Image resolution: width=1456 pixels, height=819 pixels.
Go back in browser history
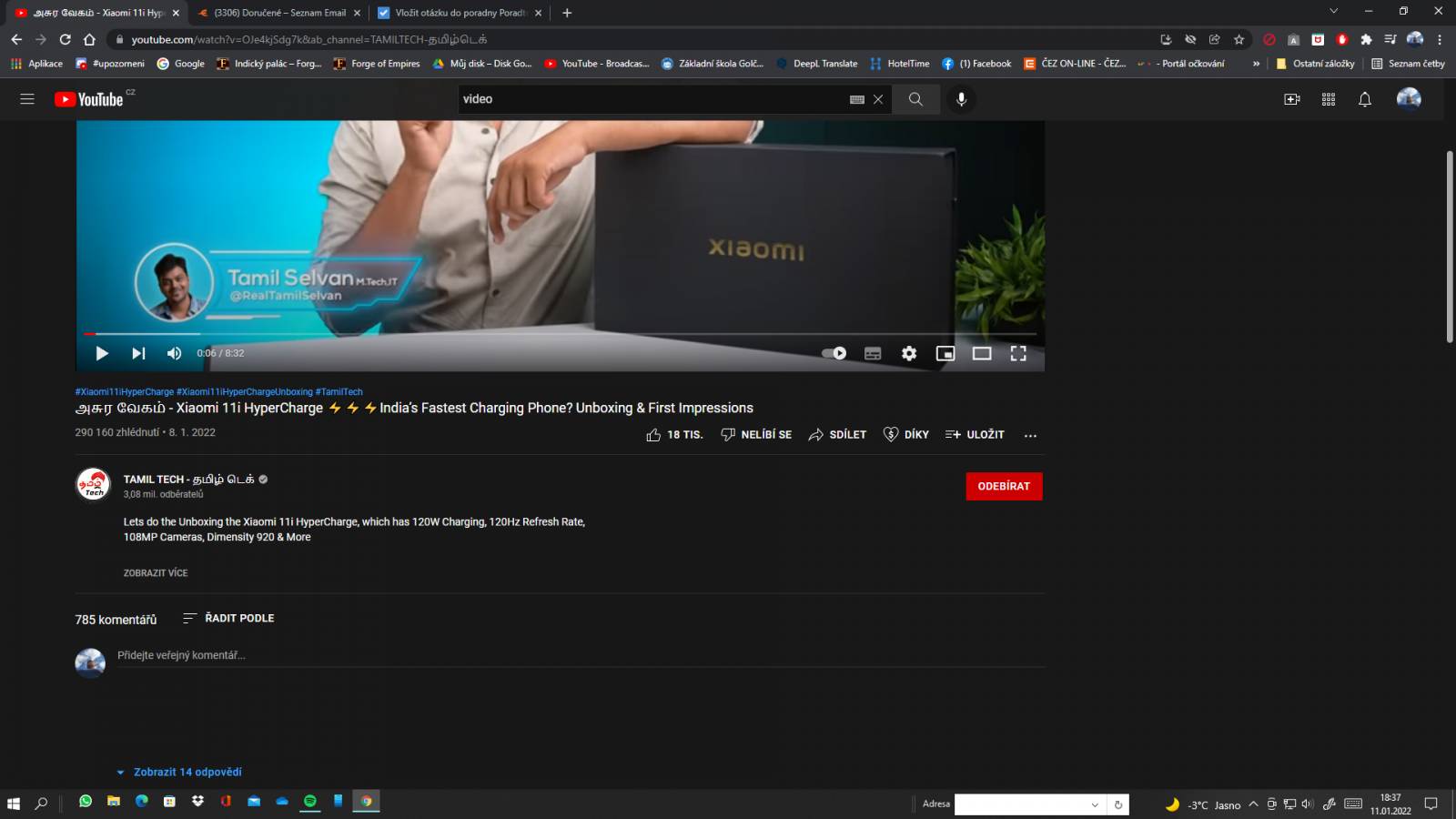(x=16, y=39)
